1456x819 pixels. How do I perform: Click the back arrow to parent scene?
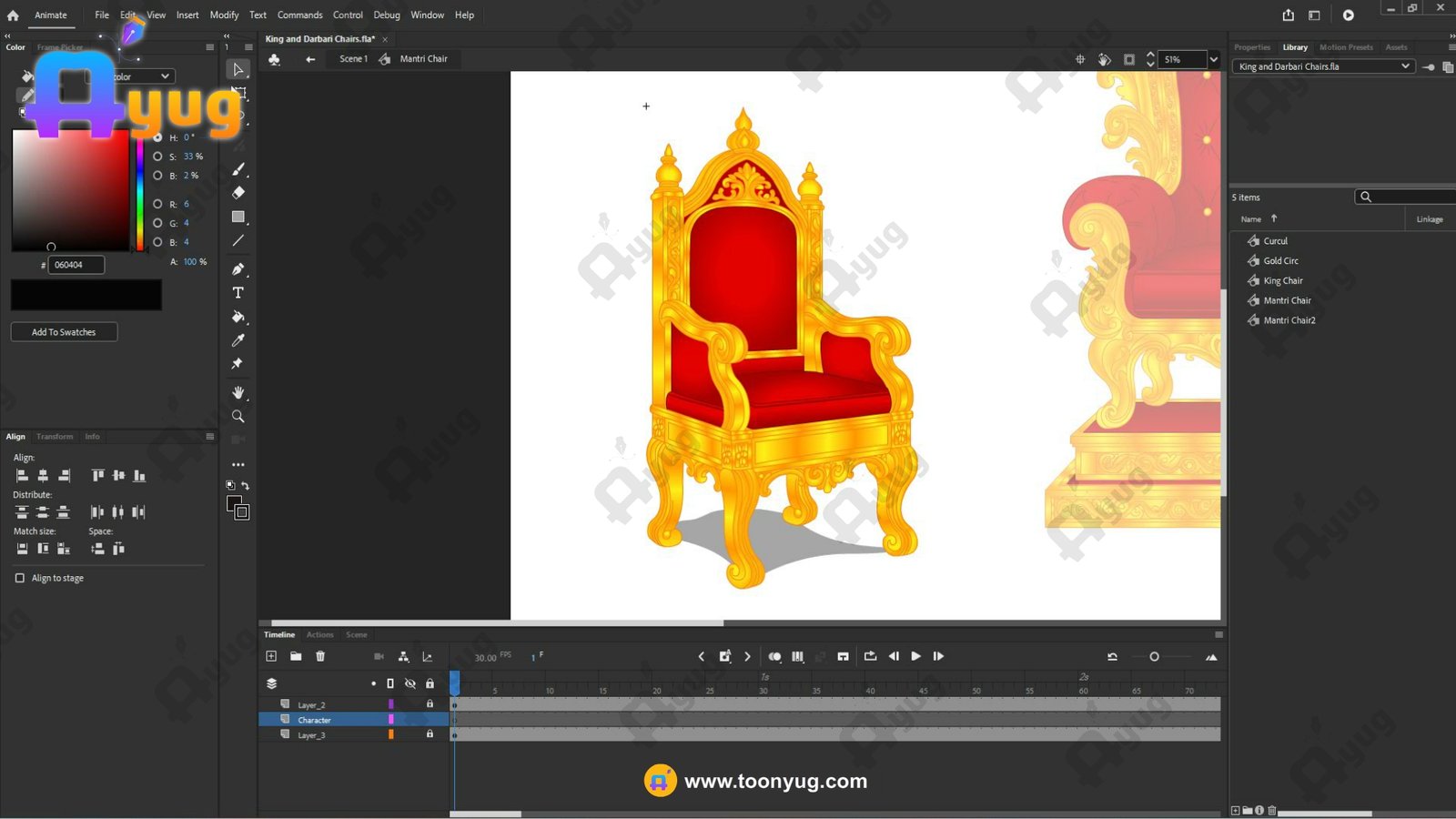[x=310, y=59]
